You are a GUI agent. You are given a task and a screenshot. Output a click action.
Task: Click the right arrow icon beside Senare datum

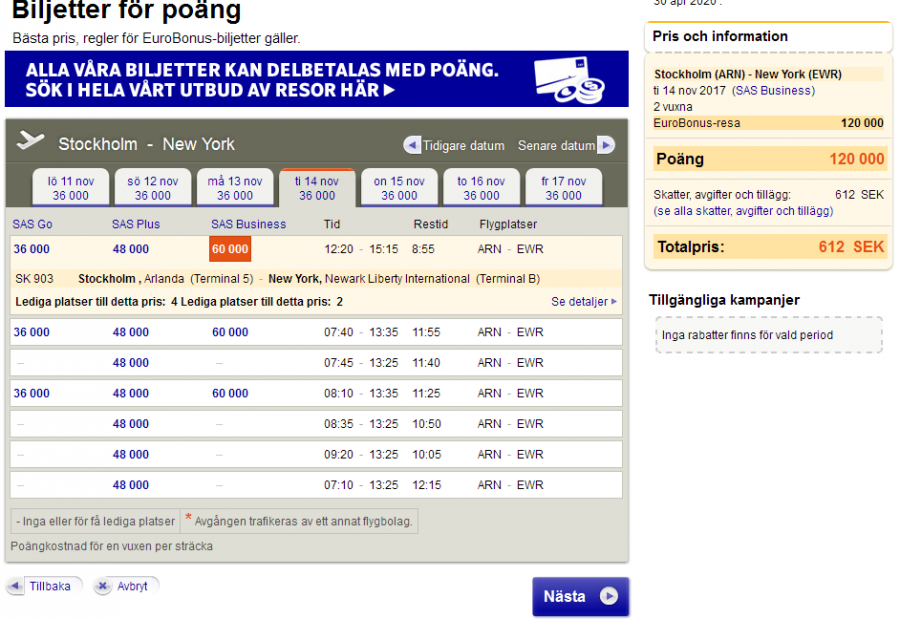pos(605,145)
